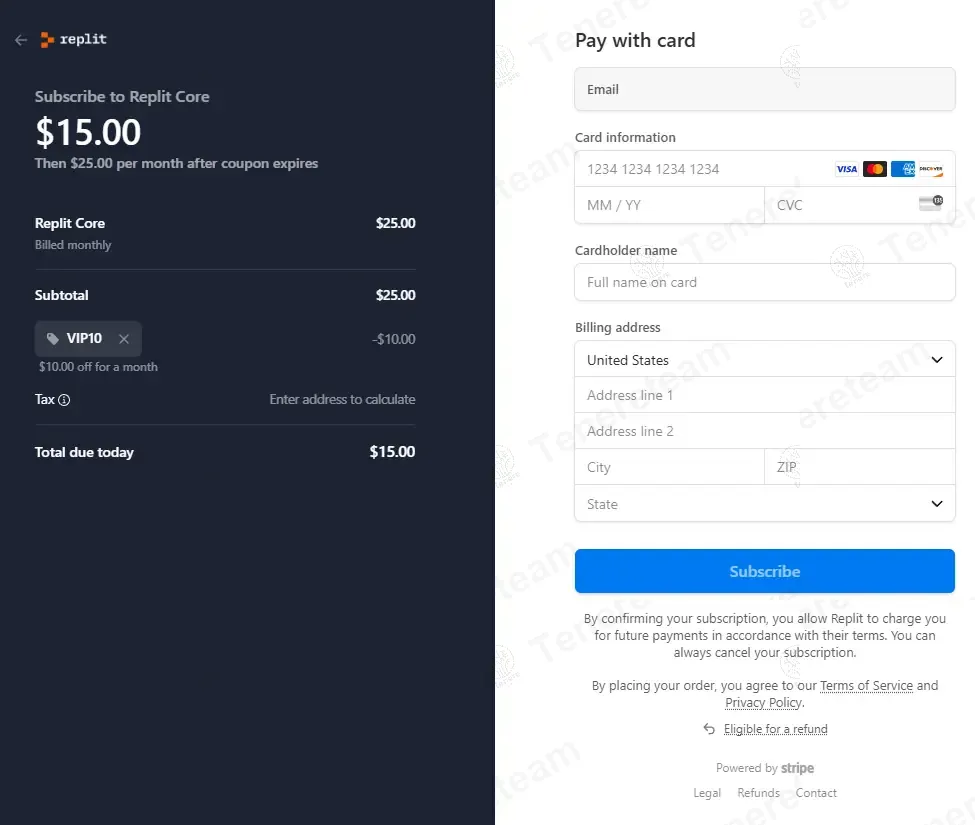Remove the VIP10 coupon code

pyautogui.click(x=124, y=339)
